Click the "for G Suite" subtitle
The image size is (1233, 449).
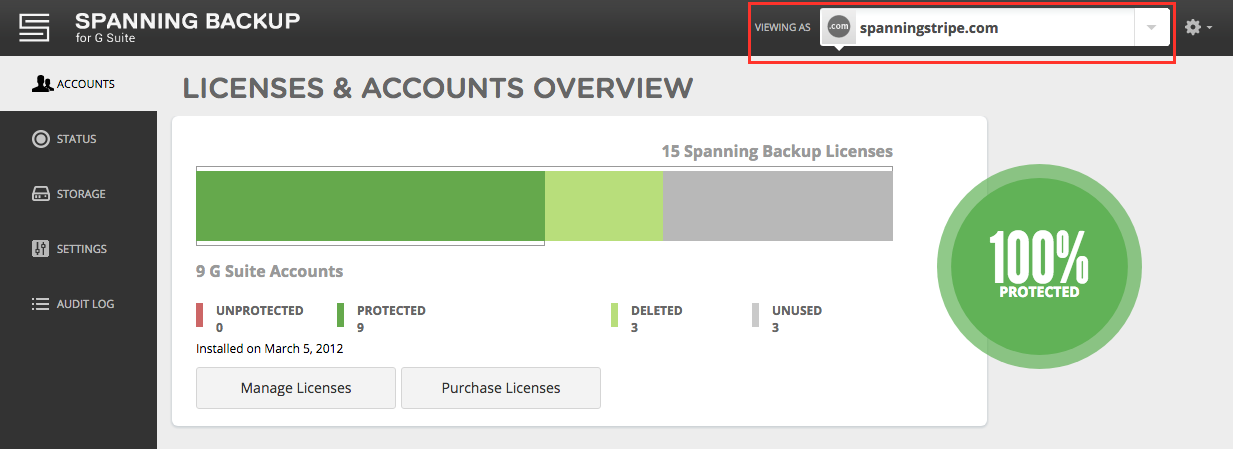[105, 39]
